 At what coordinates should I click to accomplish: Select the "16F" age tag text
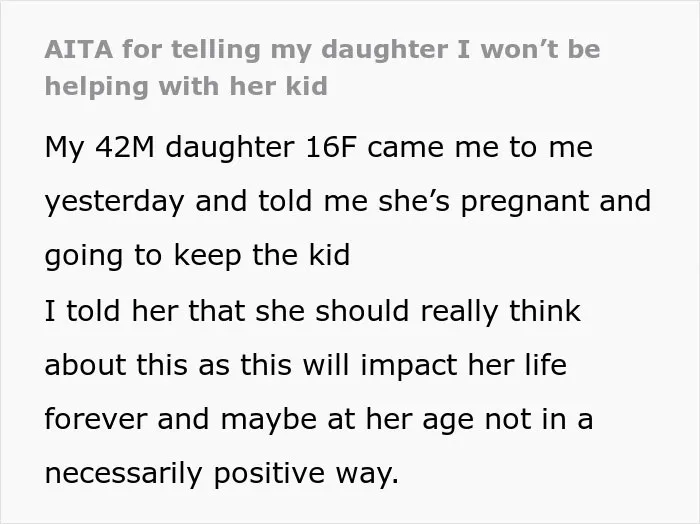(331, 147)
